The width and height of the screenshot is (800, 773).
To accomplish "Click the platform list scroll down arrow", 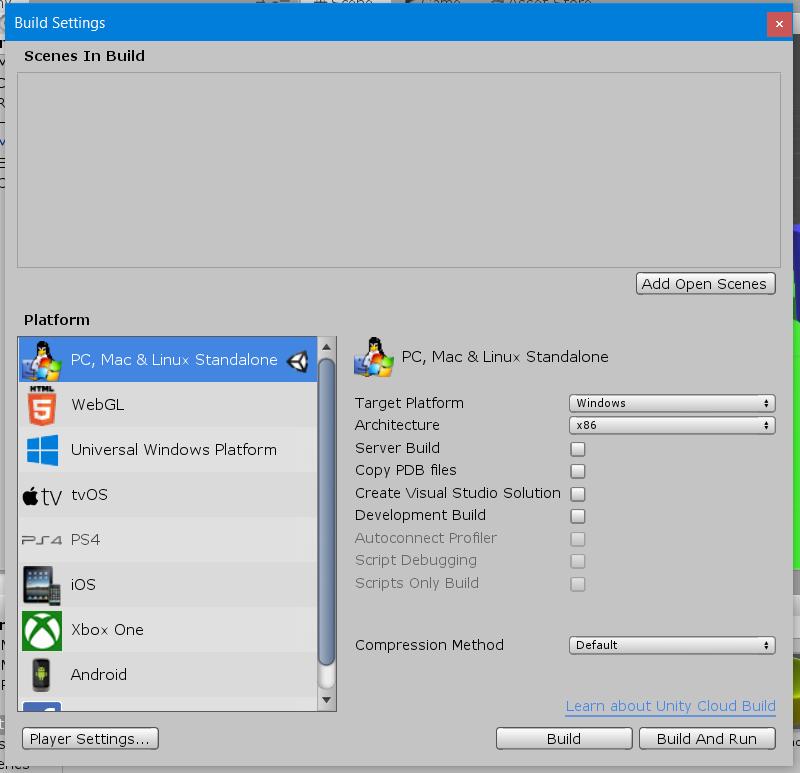I will click(x=327, y=700).
